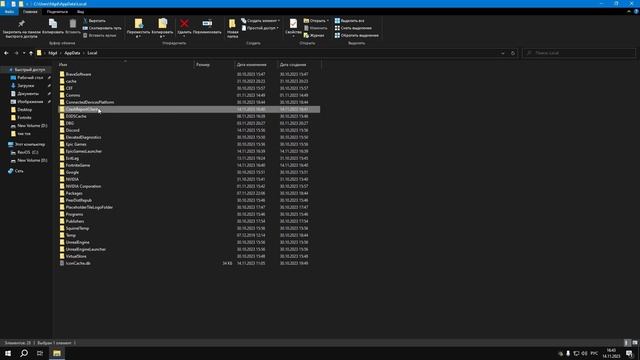Image resolution: width=640 pixels, height=360 pixels.
Task: Open the Windows Start menu
Action: click(8, 353)
